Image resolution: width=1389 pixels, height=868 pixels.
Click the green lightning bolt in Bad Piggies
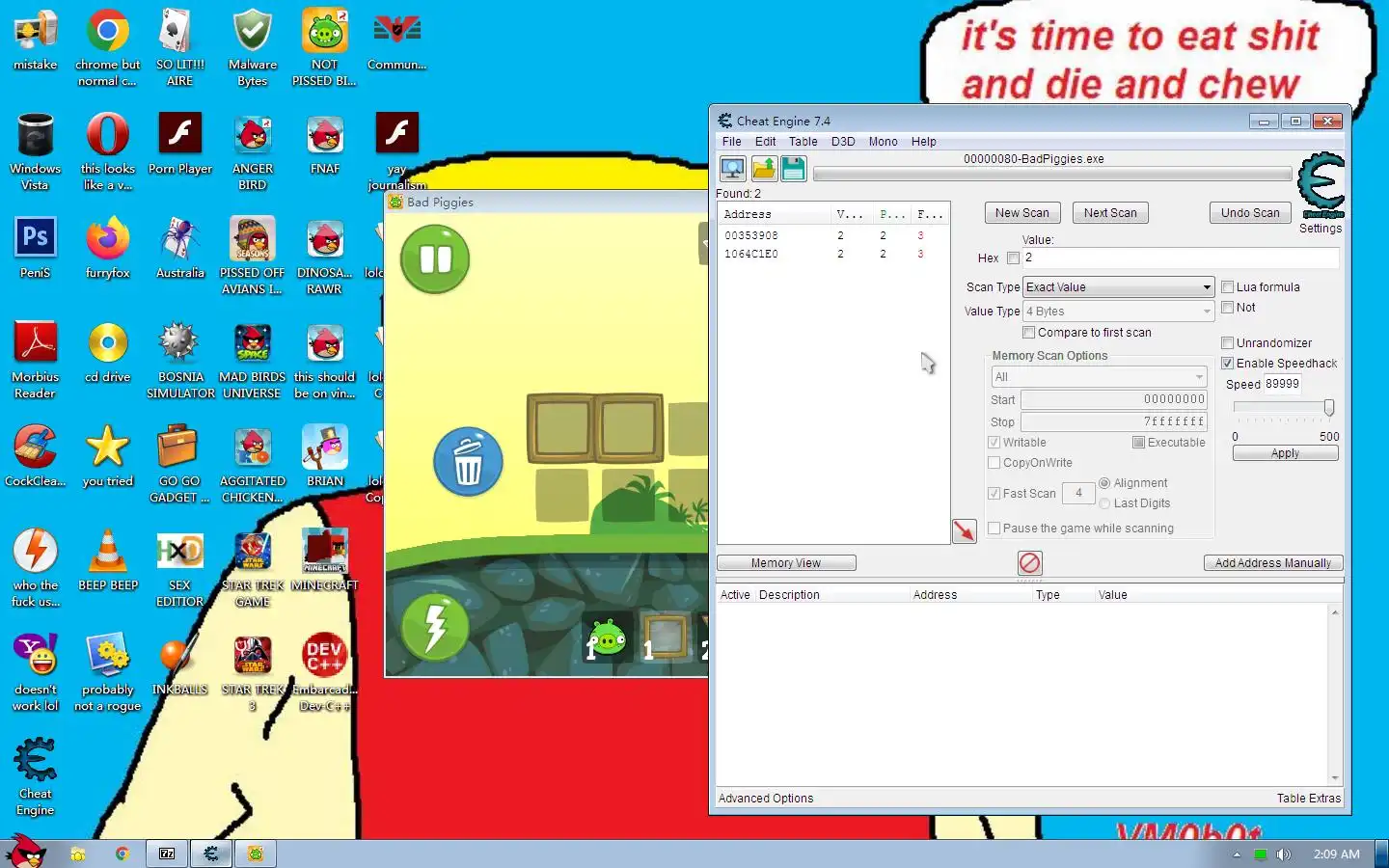coord(435,627)
